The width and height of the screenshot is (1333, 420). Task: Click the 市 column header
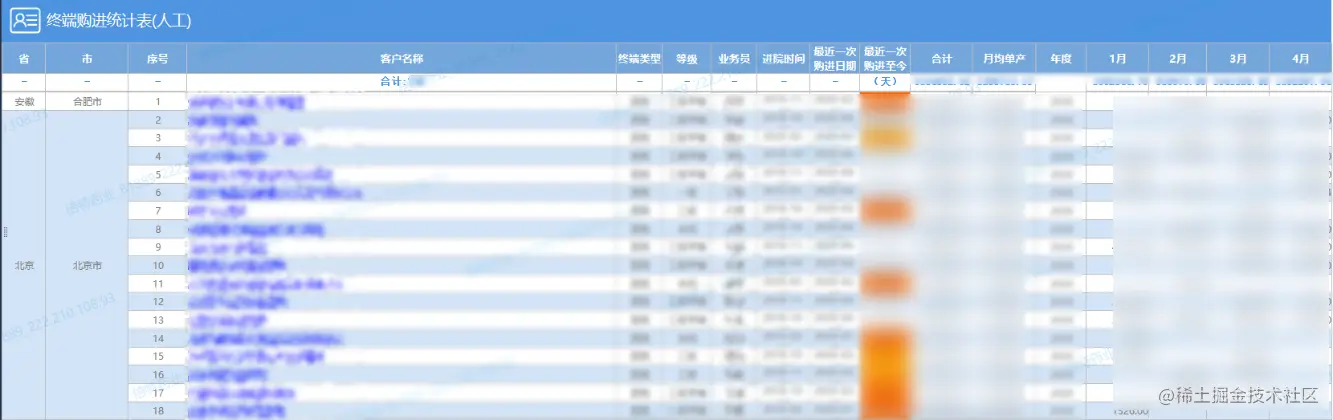[x=87, y=59]
